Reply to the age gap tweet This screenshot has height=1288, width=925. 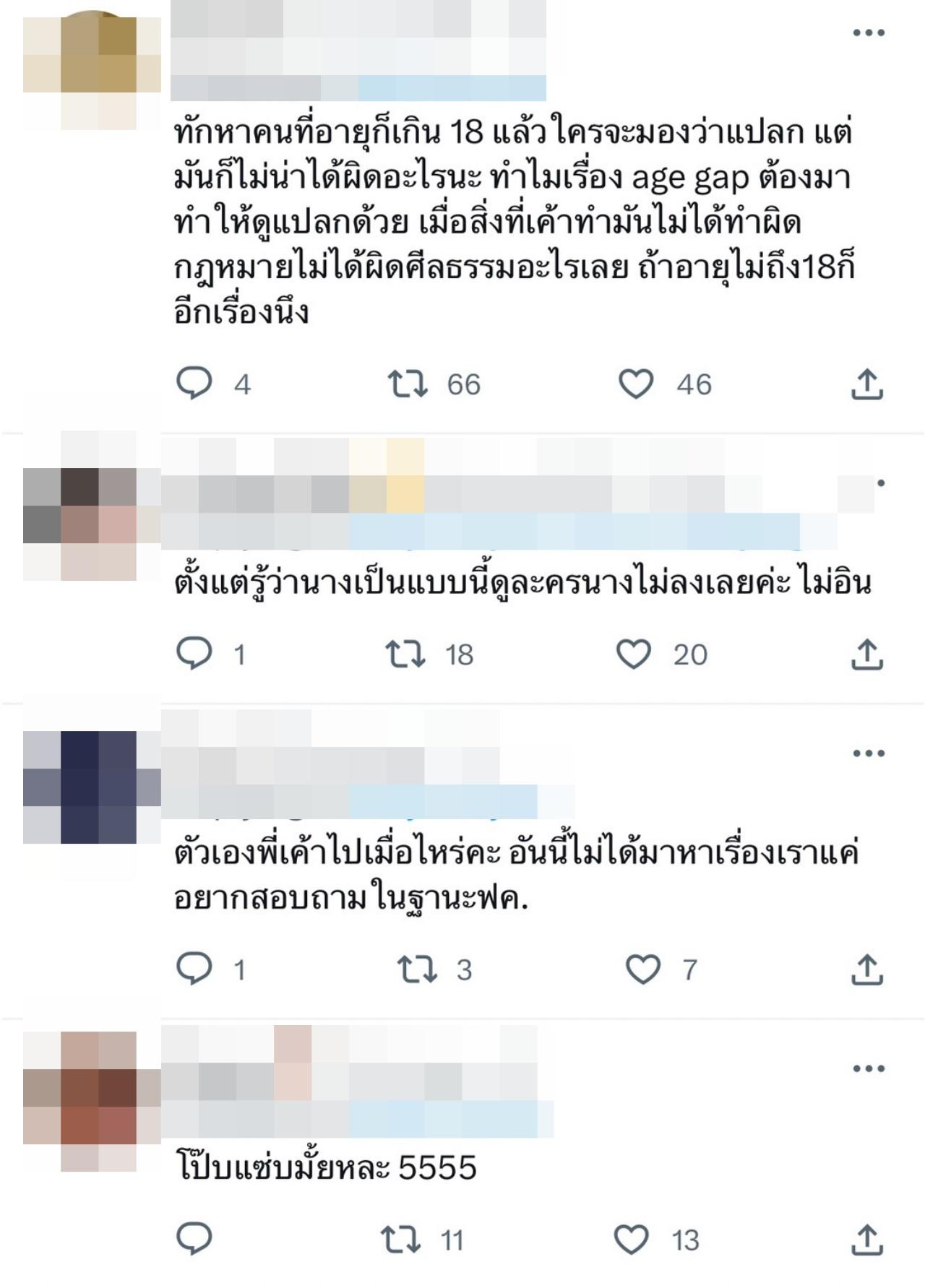[194, 383]
